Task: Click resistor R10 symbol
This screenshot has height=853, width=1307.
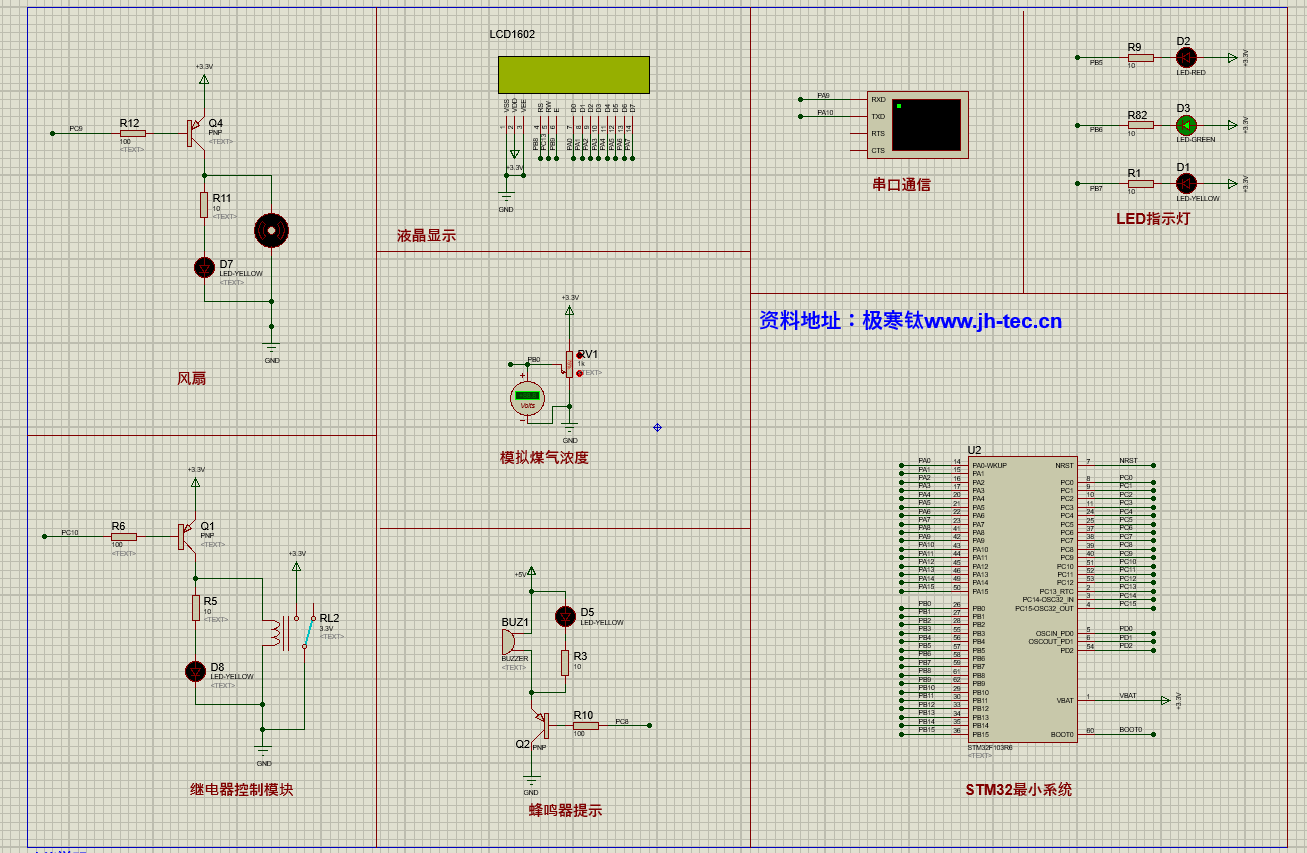Action: click(x=586, y=725)
